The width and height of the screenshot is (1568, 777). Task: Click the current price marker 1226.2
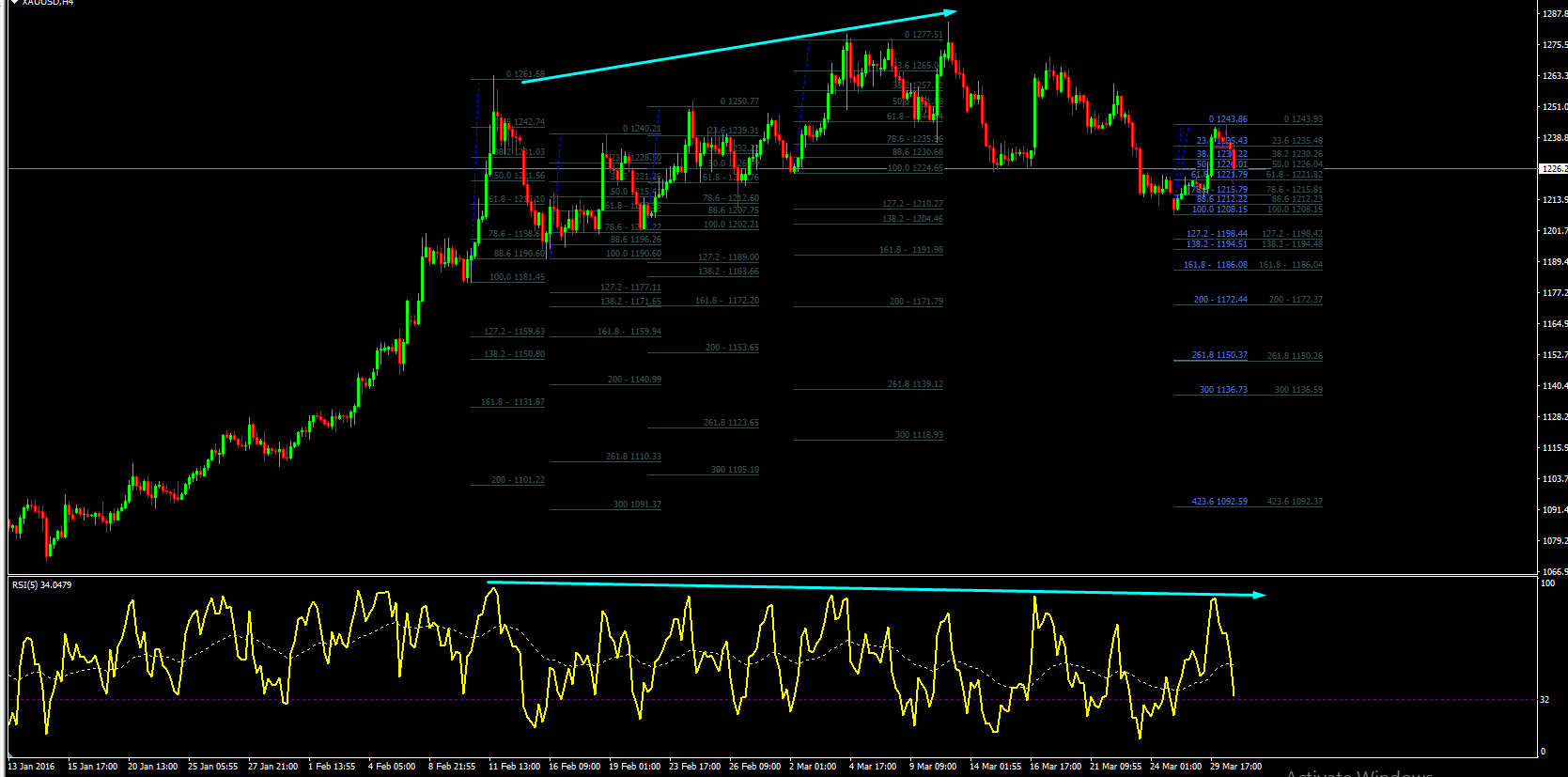coord(1554,169)
